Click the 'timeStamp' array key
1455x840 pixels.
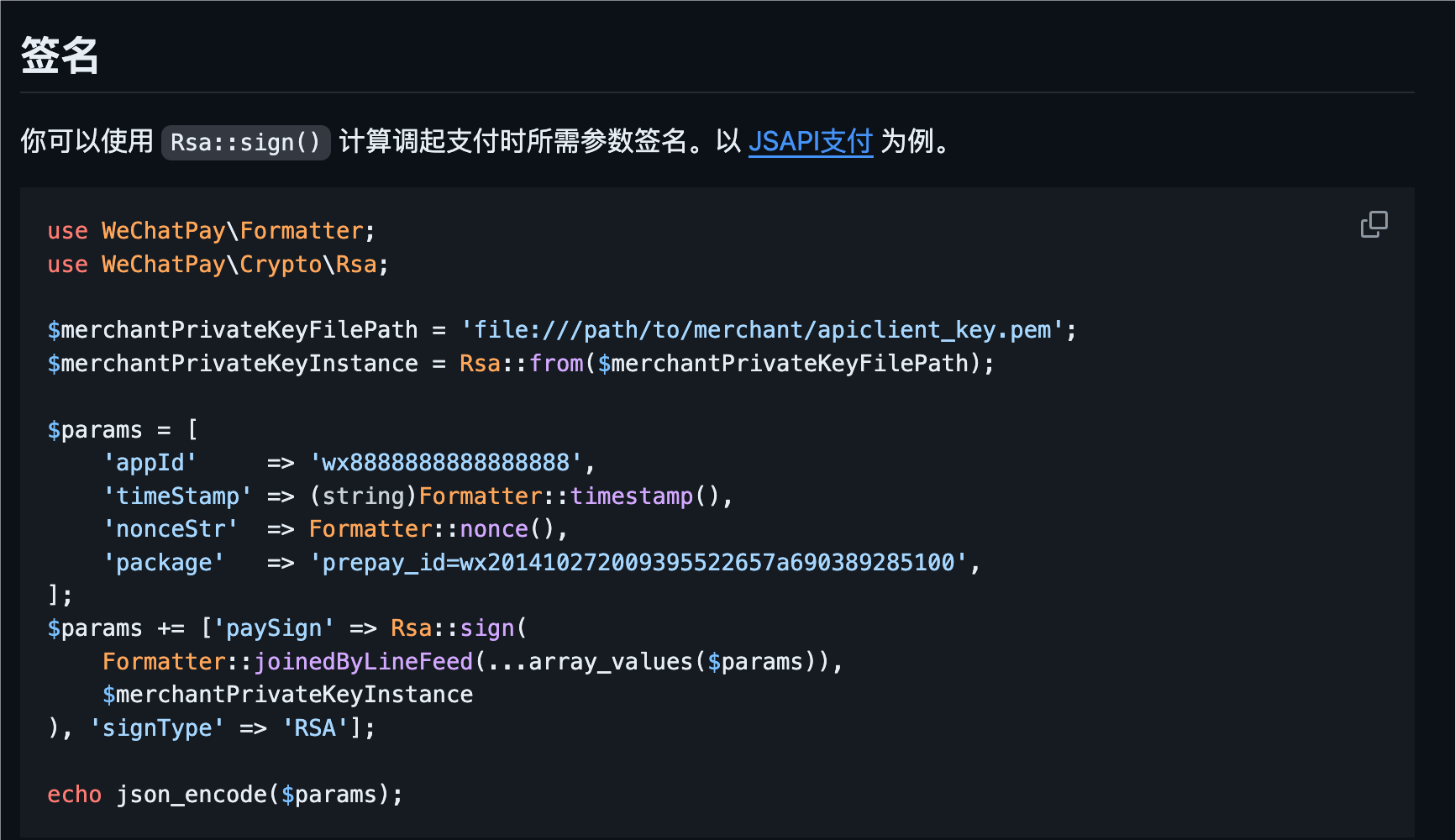[177, 496]
